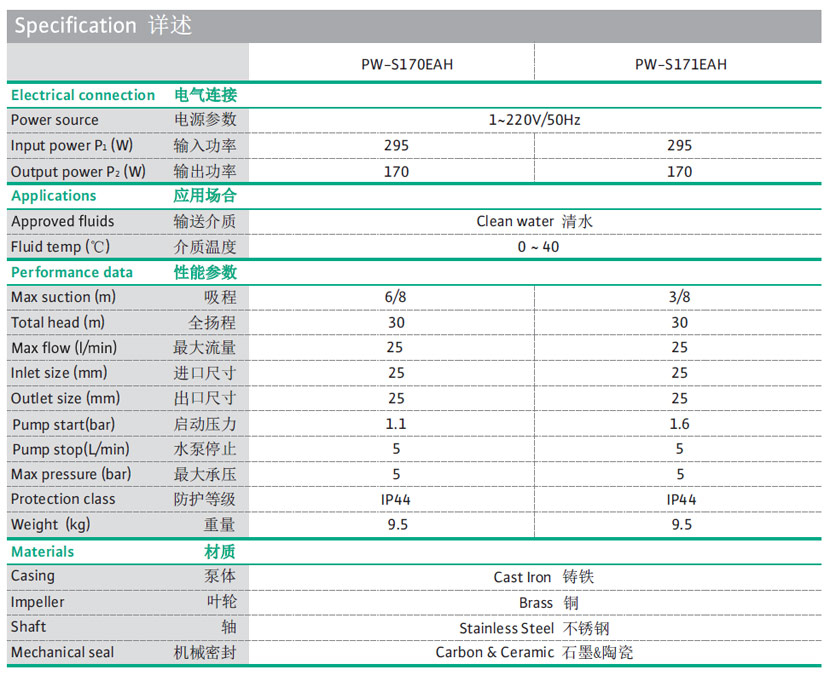Screen dimensions: 830x678
Task: Select IP44 value for PW-S171EAH
Action: click(681, 500)
